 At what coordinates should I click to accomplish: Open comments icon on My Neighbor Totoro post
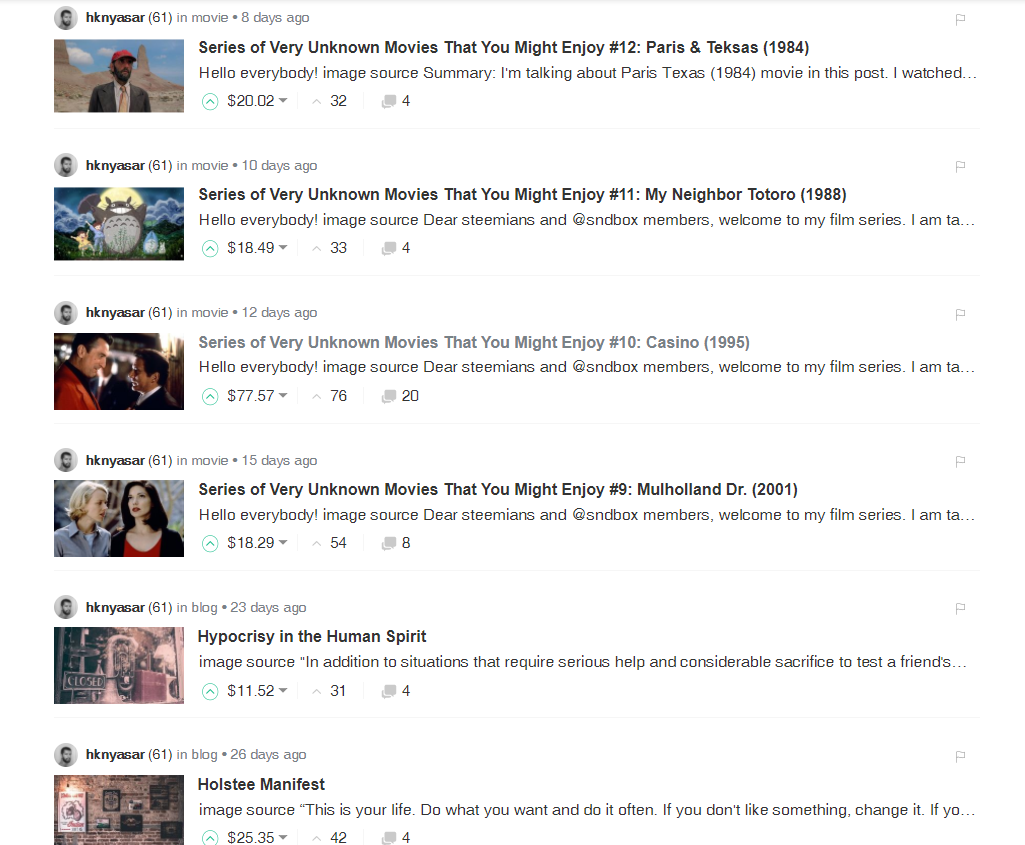coord(389,248)
